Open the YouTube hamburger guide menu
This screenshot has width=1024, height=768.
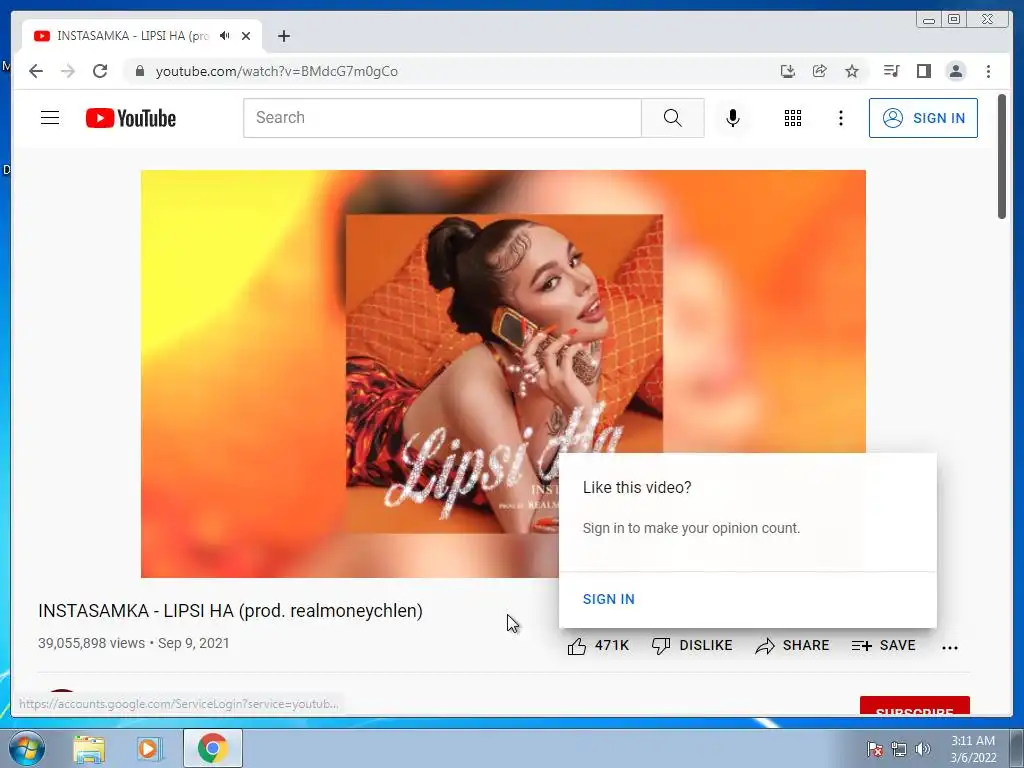pyautogui.click(x=50, y=118)
